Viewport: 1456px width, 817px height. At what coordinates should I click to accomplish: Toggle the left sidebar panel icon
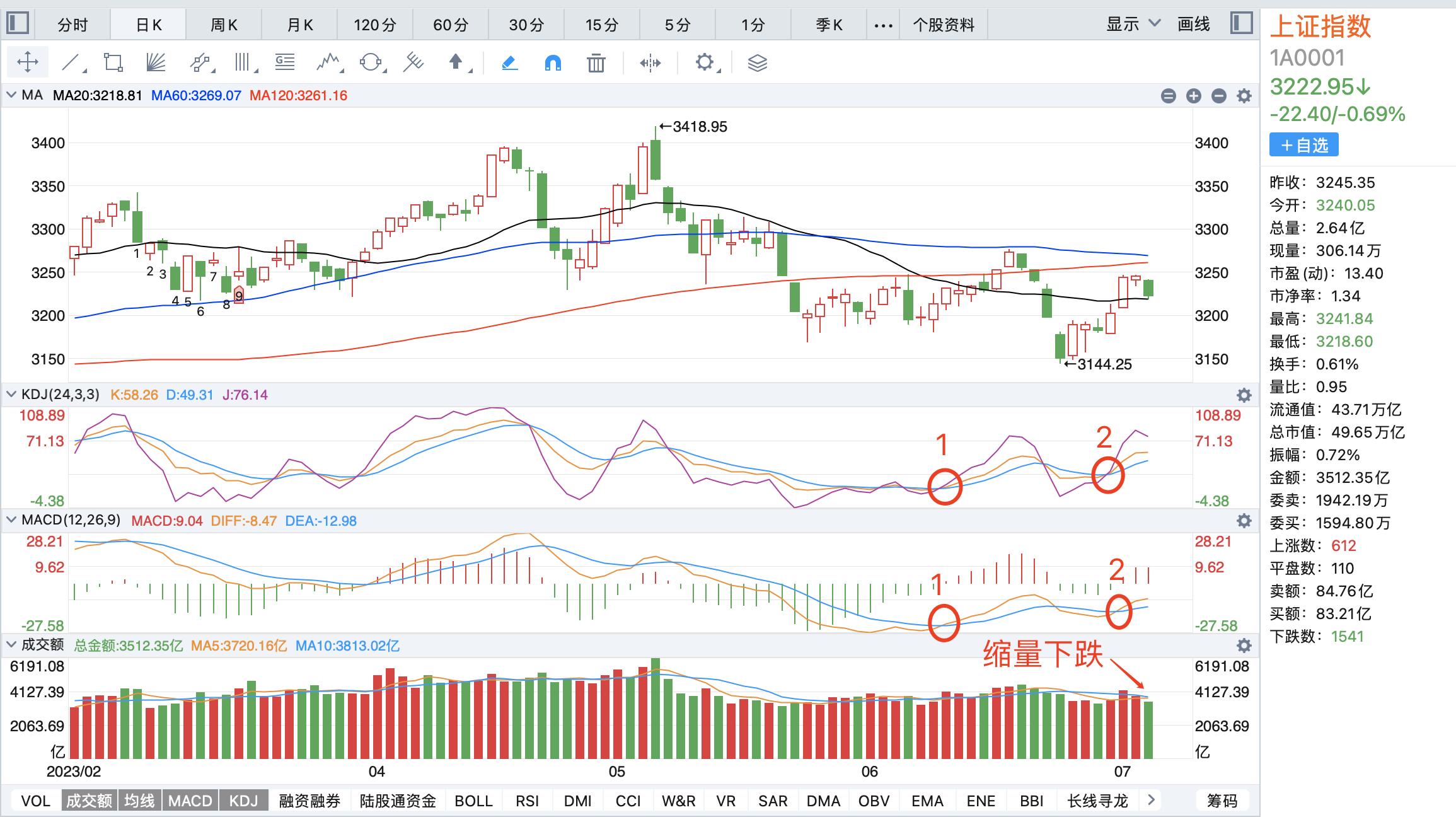coord(18,24)
